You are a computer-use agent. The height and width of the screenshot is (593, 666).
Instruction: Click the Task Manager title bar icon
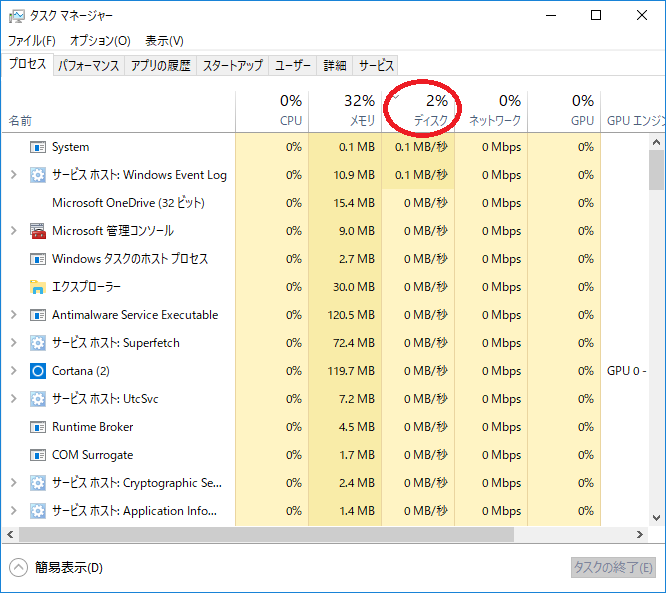click(17, 16)
